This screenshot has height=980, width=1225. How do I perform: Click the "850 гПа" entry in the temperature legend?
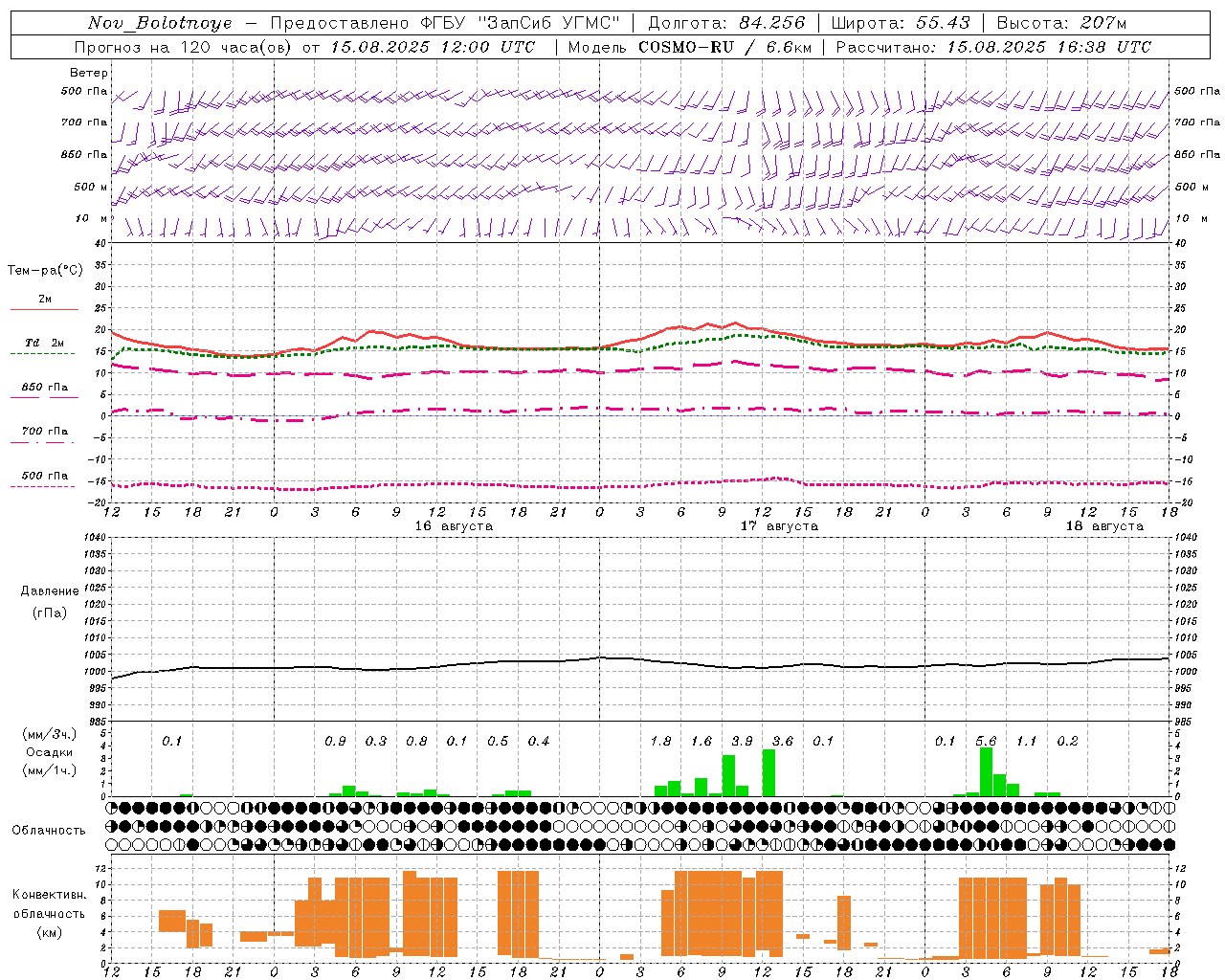click(x=45, y=388)
